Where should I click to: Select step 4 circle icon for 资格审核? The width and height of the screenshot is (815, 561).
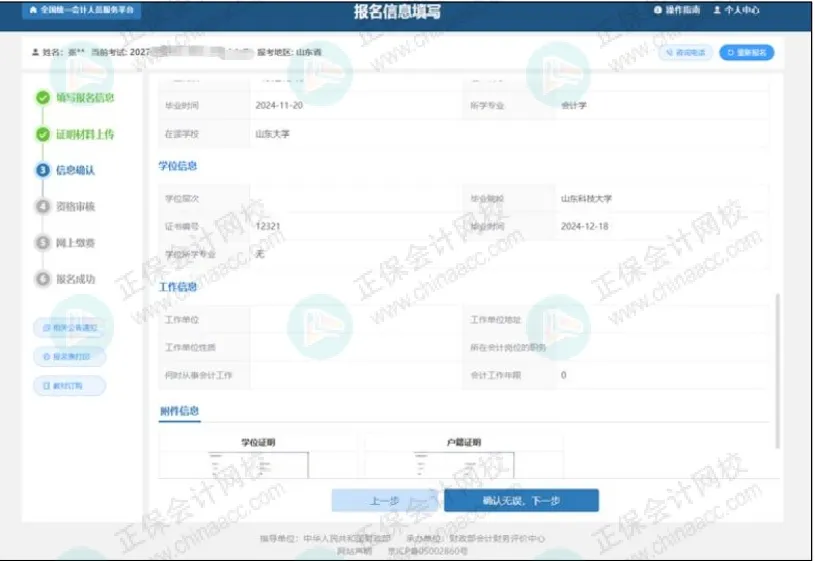coord(43,206)
